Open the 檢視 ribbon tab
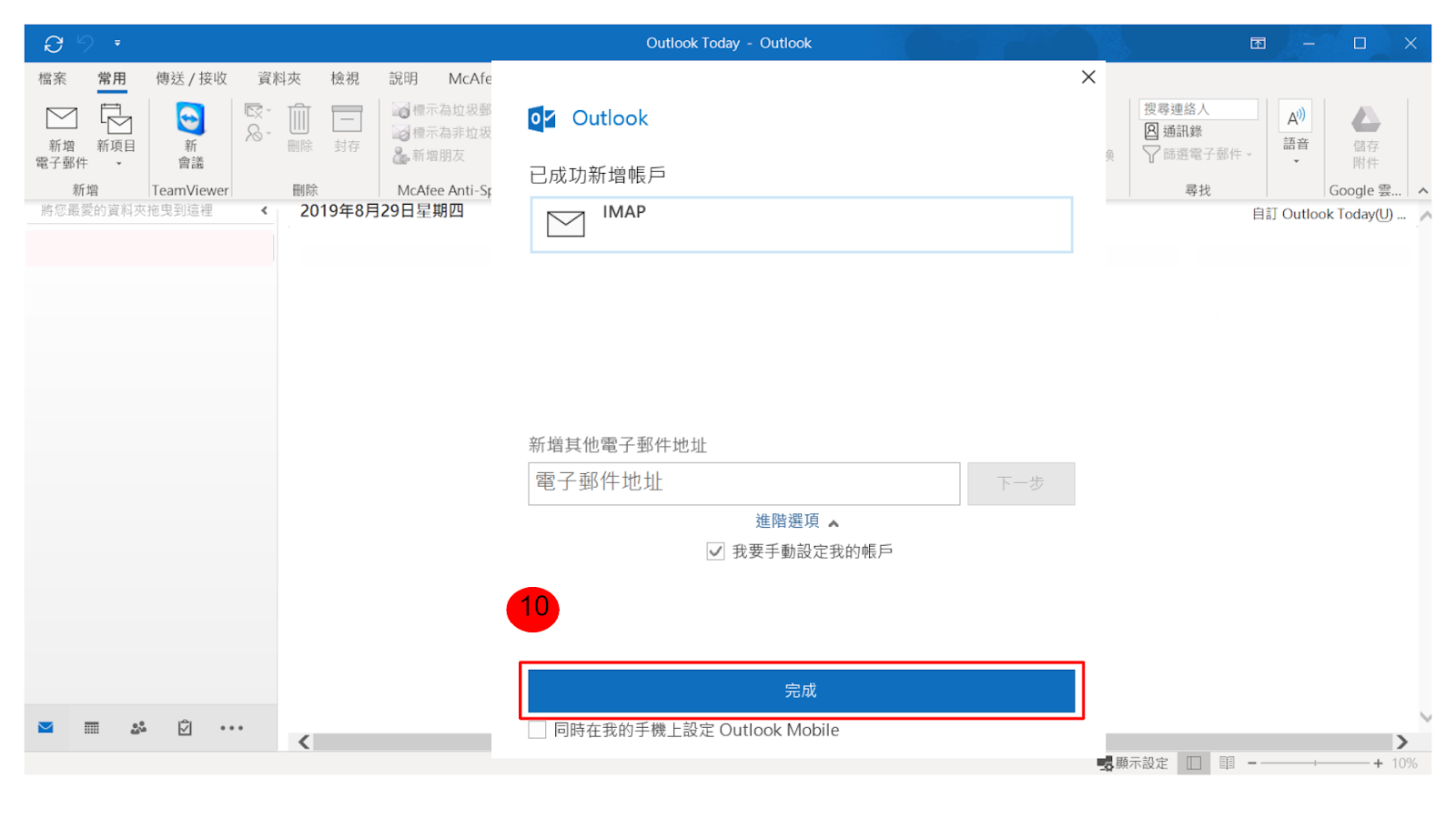This screenshot has height=819, width=1456. (x=345, y=78)
